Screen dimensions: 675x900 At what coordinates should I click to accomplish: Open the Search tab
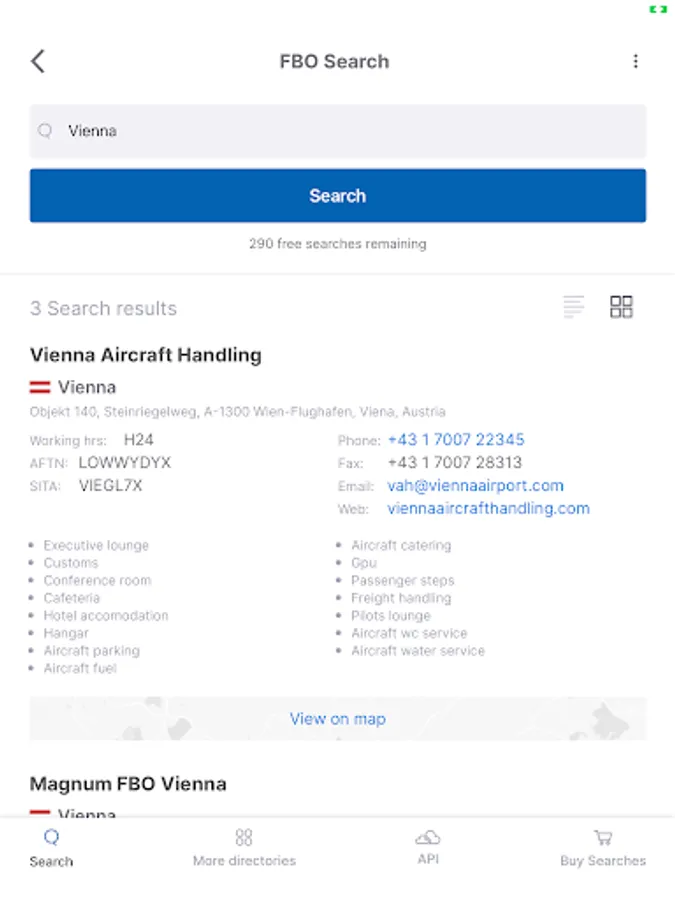pyautogui.click(x=51, y=848)
